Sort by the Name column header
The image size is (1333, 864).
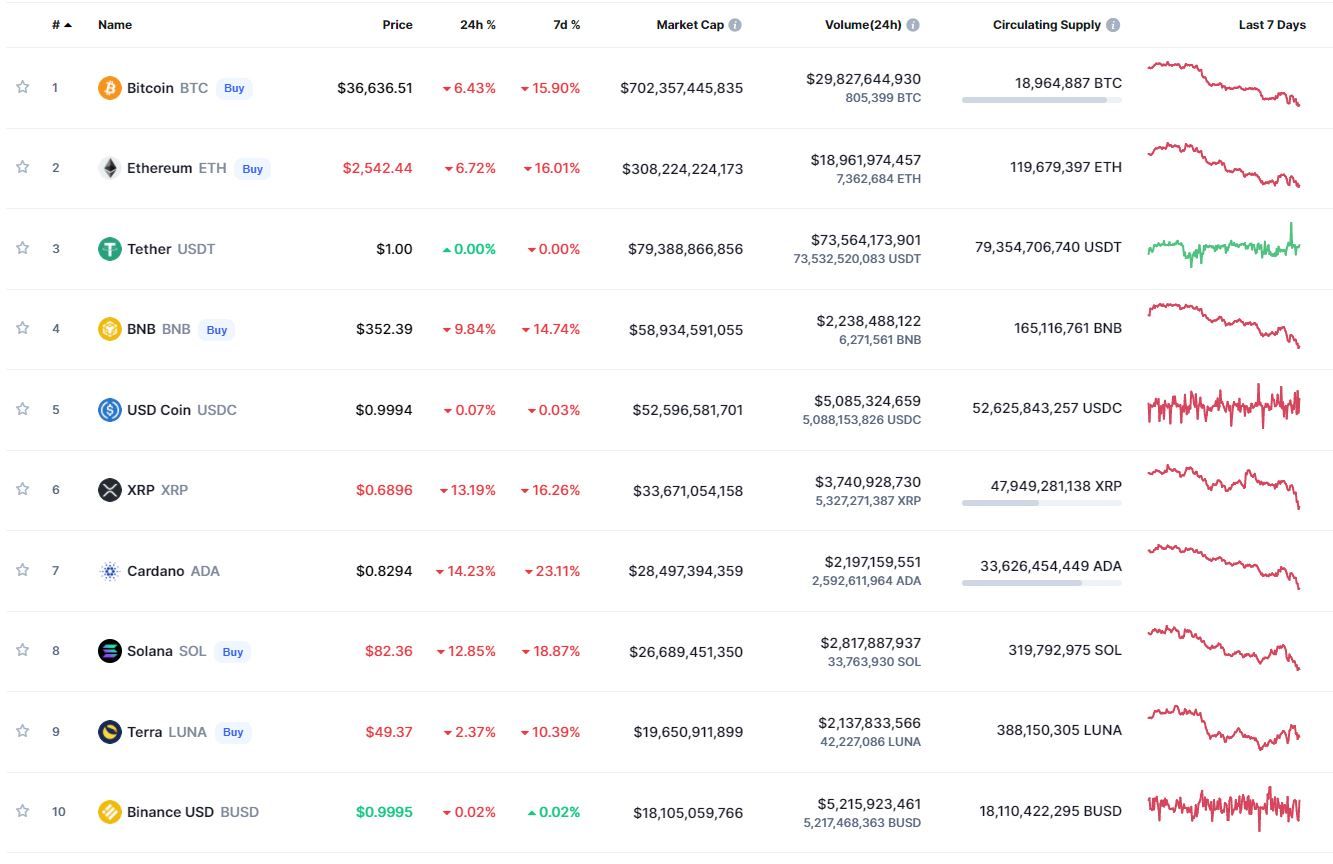pos(114,25)
